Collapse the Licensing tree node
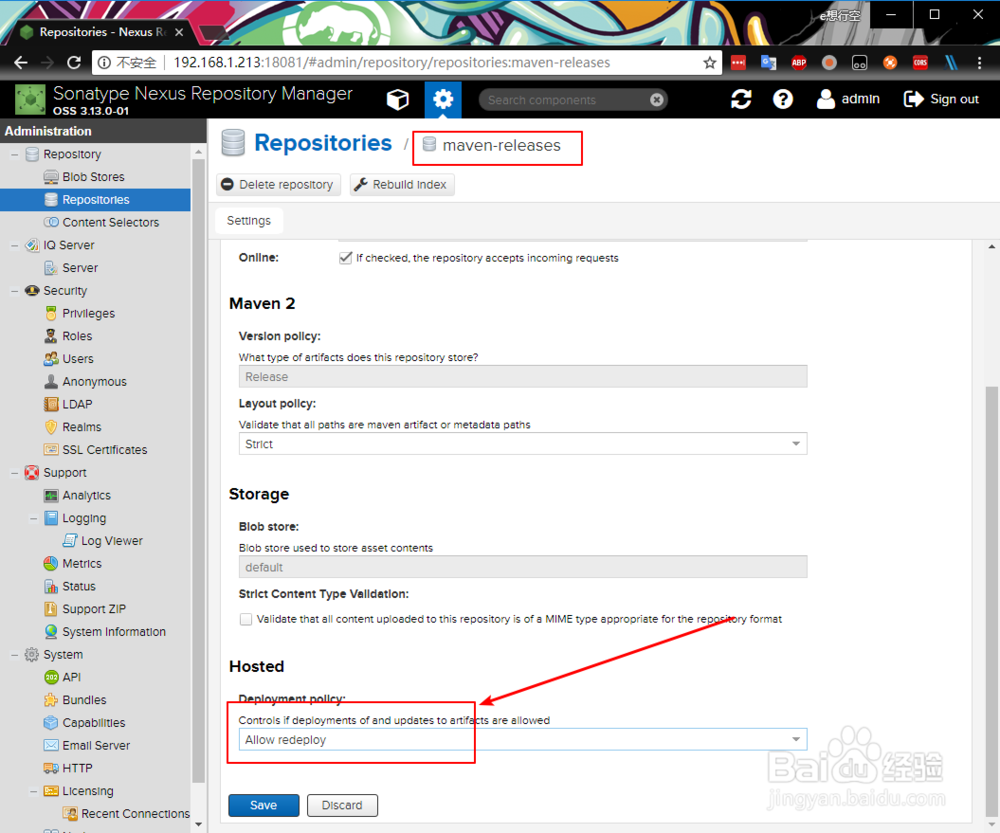 pos(34,791)
